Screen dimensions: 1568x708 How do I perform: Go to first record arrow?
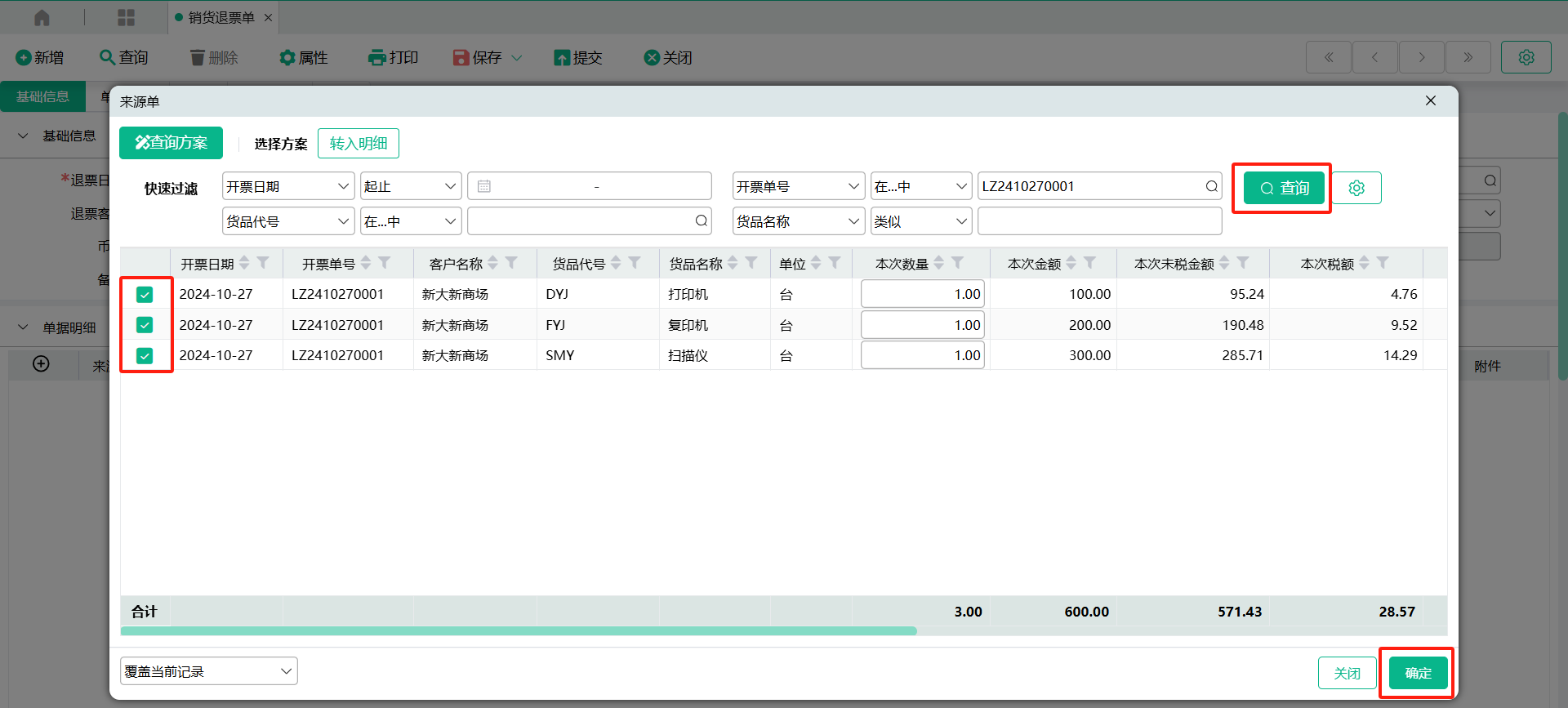(x=1329, y=57)
